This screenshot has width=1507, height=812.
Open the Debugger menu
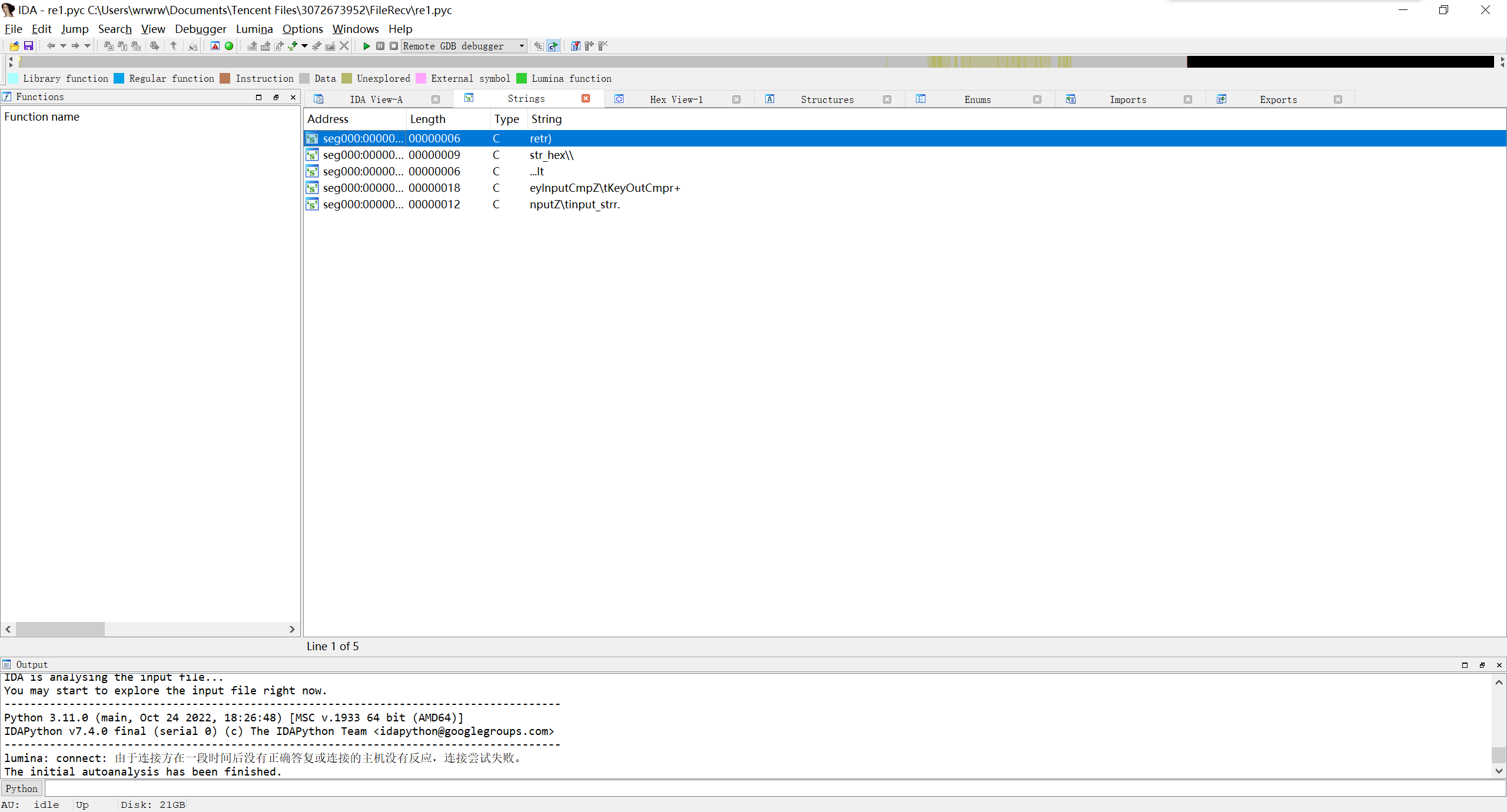[x=200, y=29]
